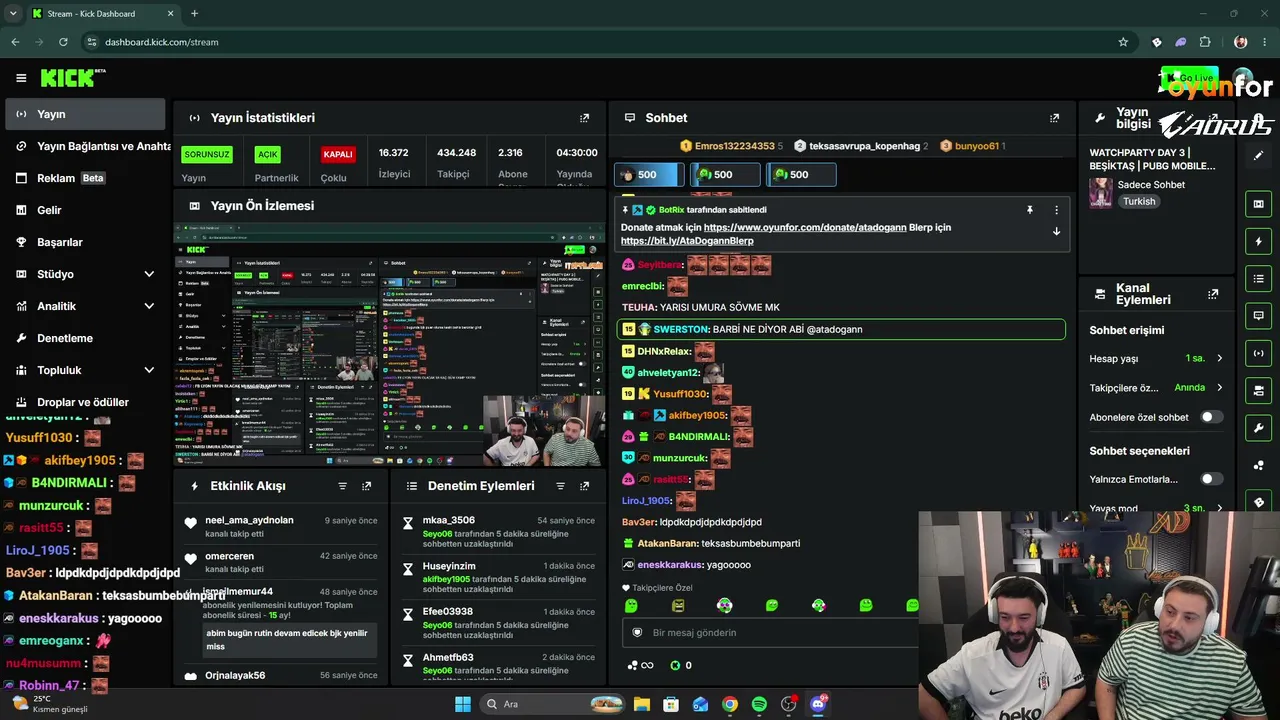Pop out the Etkinlik Akışı panel
This screenshot has height=720, width=1280.
(367, 486)
